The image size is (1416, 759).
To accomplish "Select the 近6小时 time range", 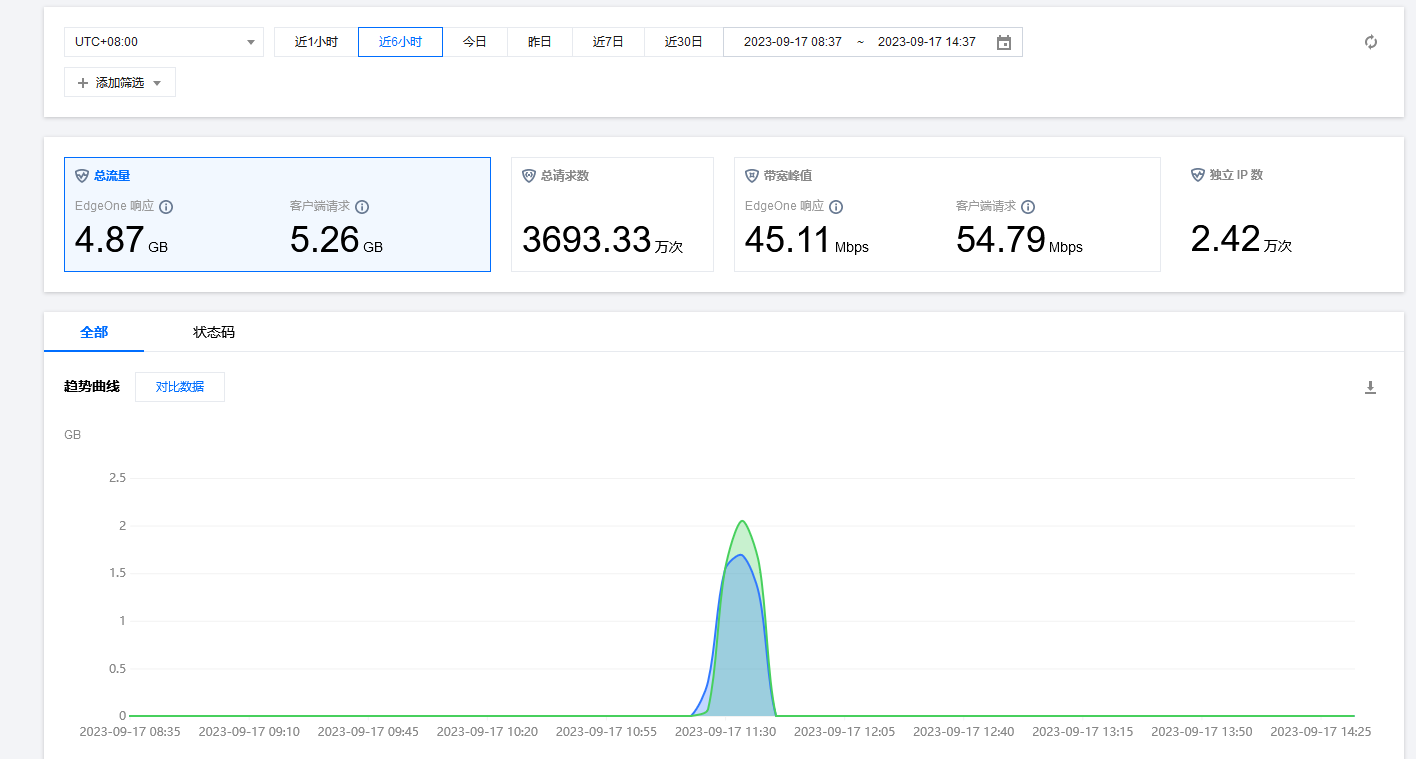I will (x=400, y=42).
